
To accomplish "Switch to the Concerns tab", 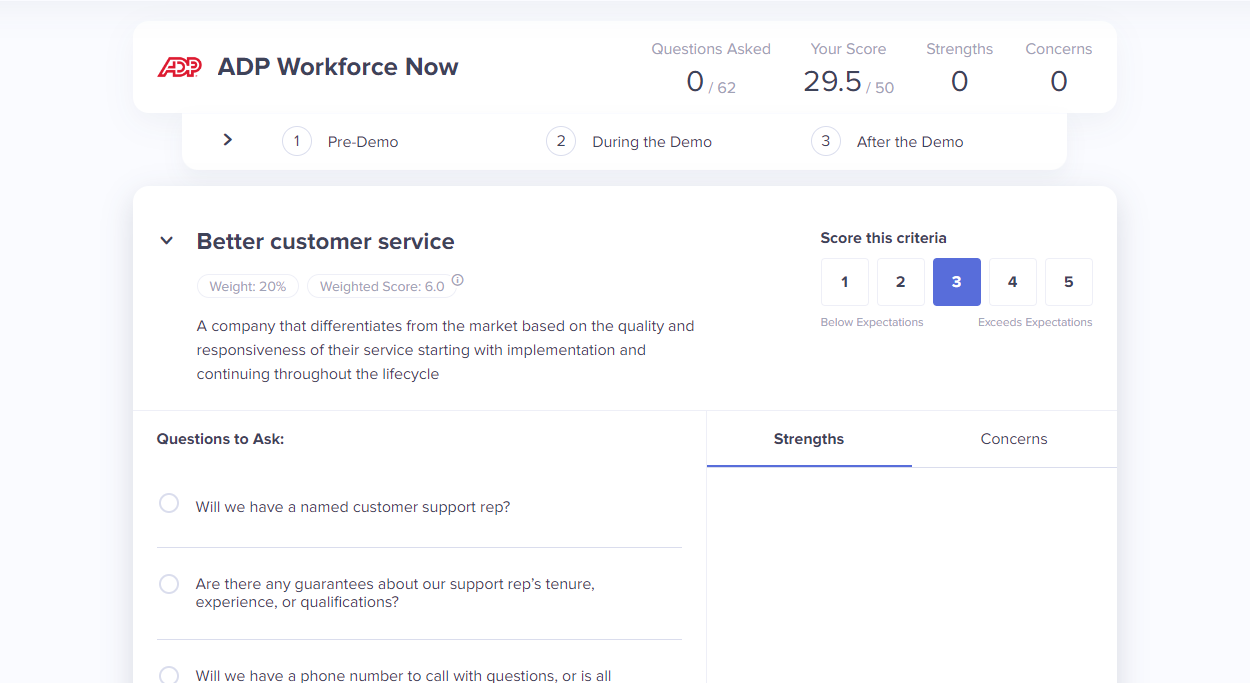I will (x=1014, y=439).
